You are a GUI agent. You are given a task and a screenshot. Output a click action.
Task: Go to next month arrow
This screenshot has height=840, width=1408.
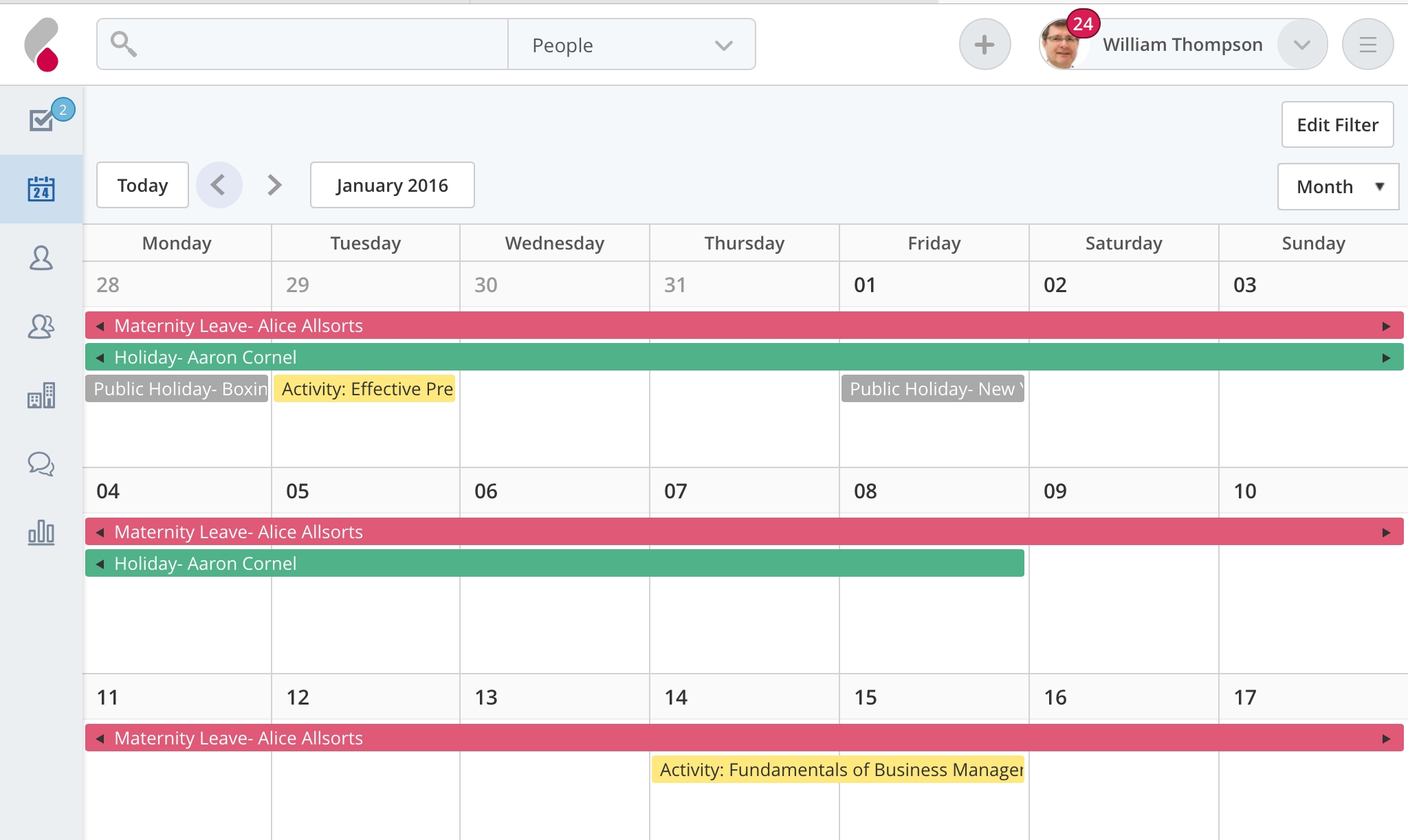tap(274, 185)
